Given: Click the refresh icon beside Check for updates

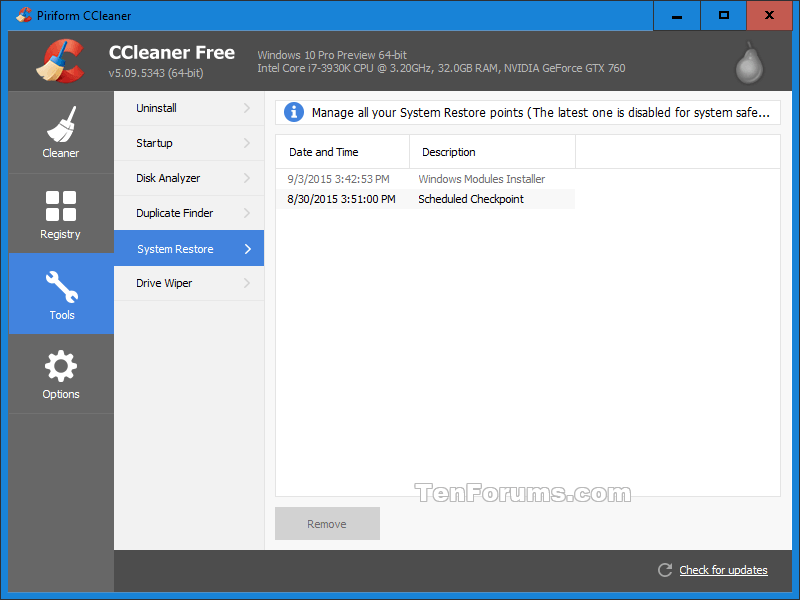Looking at the screenshot, I should [665, 570].
